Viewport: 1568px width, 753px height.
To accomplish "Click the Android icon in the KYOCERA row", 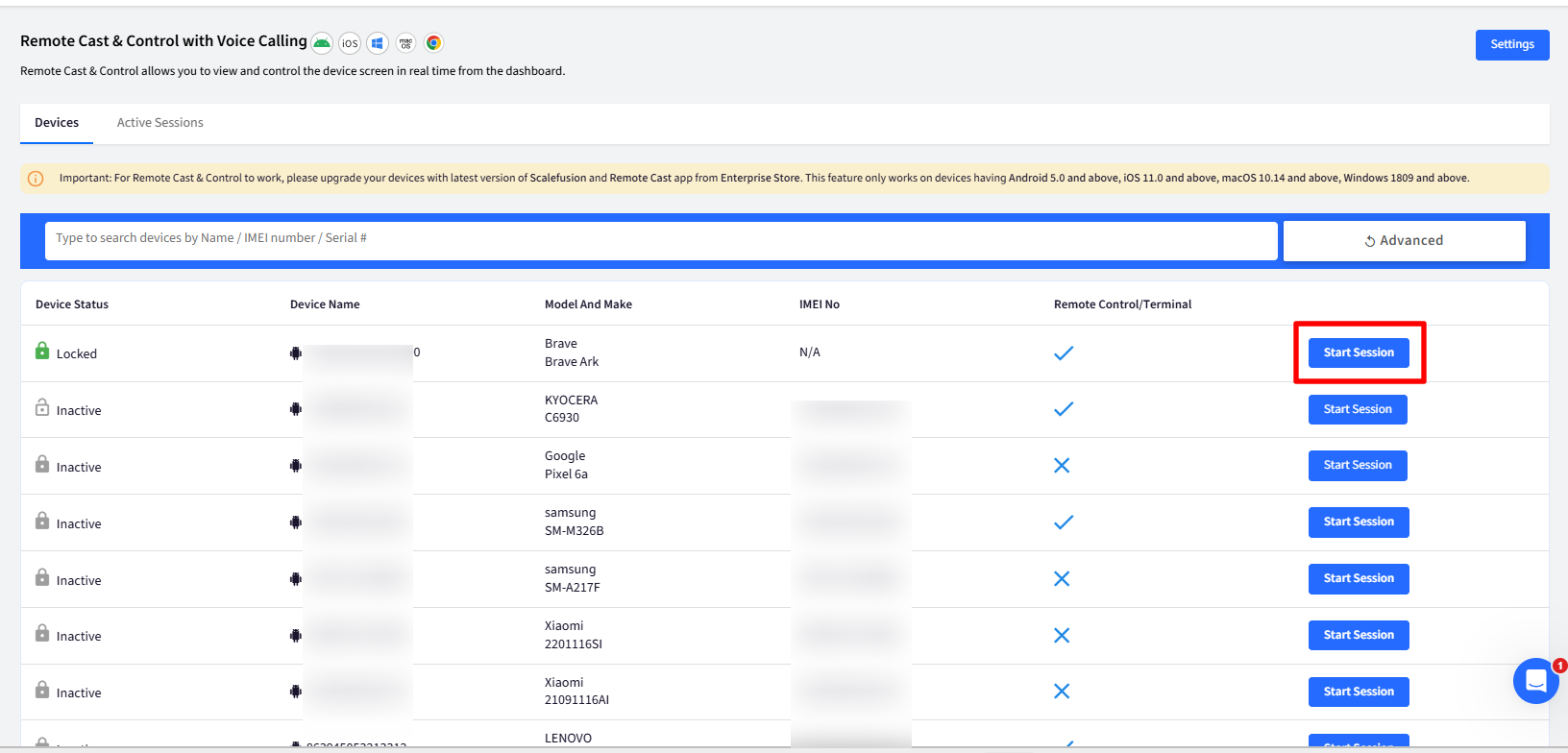I will pyautogui.click(x=296, y=409).
